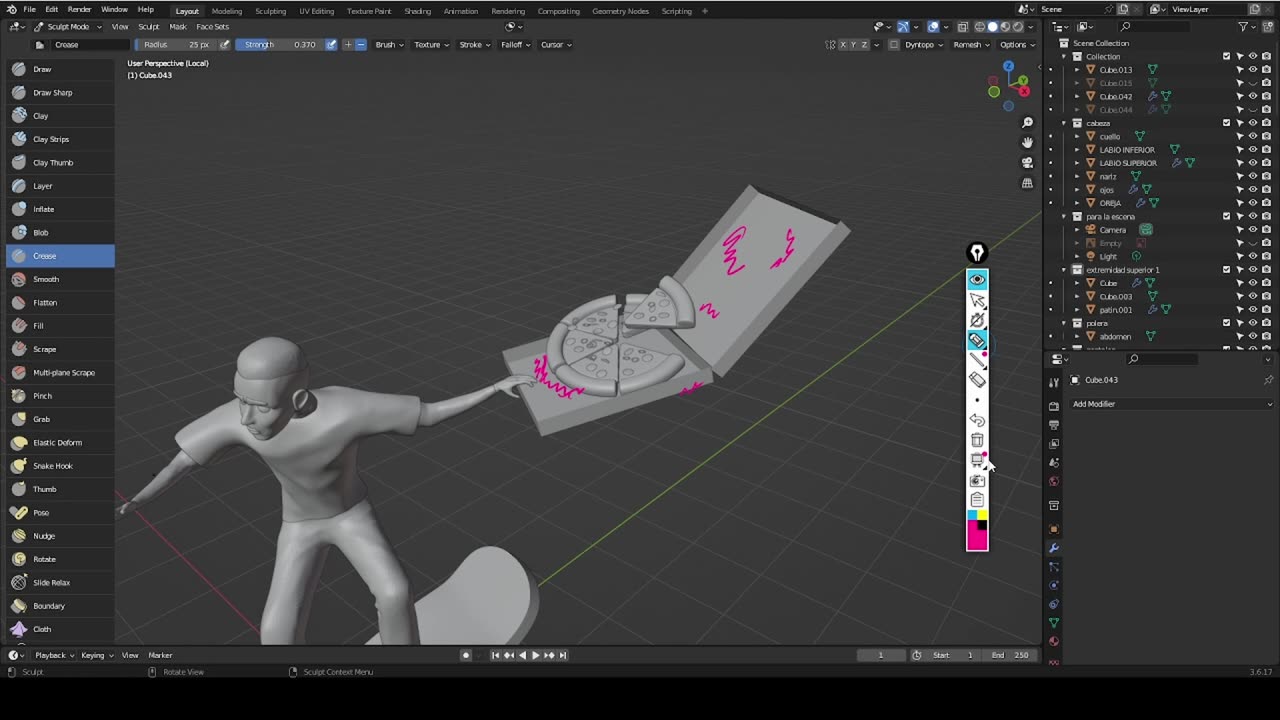Open the Dyntopo dropdown
Screen dimensions: 1280x720
(x=923, y=45)
